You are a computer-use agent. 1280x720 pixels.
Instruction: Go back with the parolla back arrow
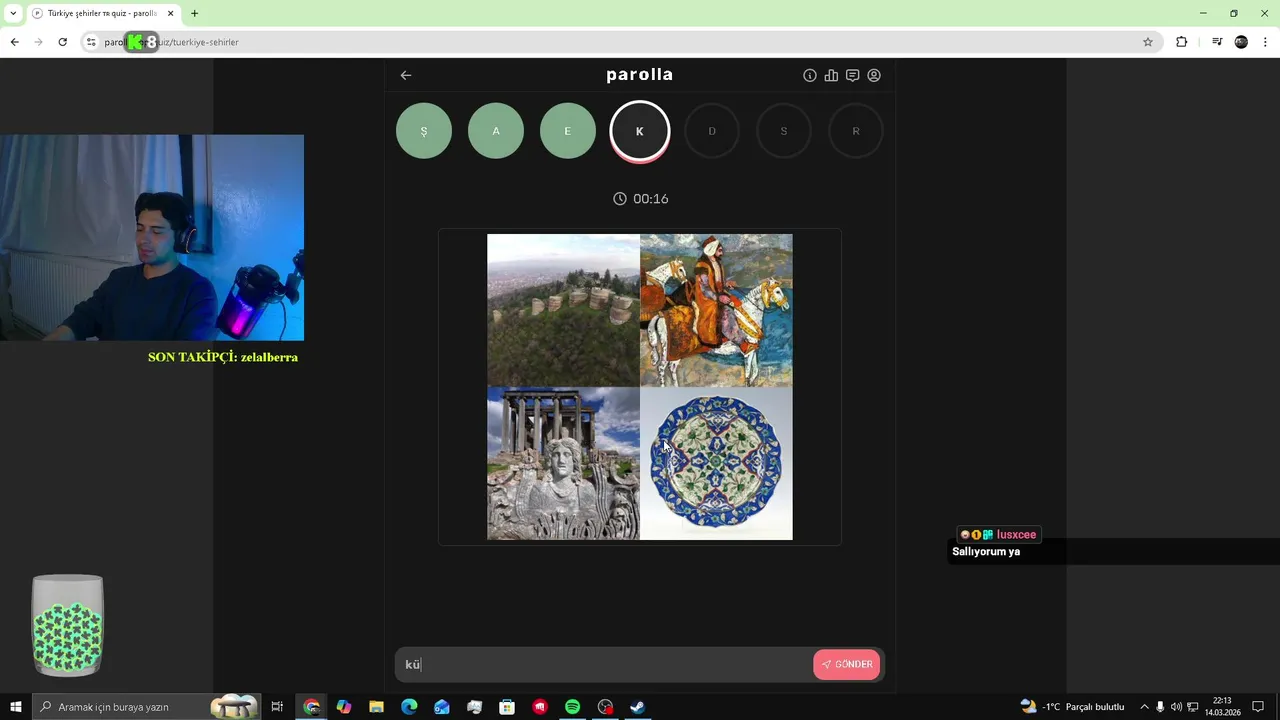[x=405, y=75]
